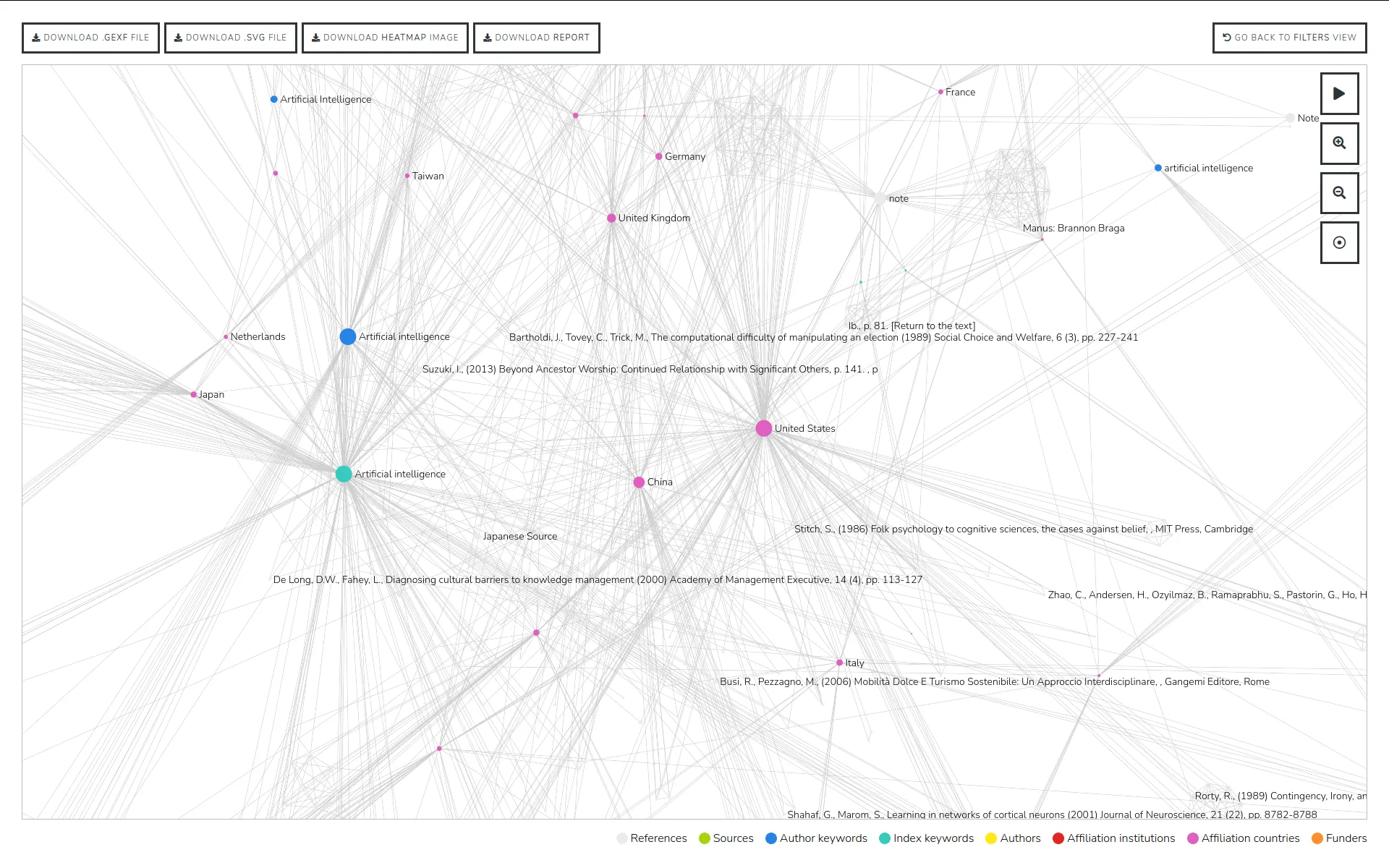Click Download Heatmap Image button

[386, 37]
